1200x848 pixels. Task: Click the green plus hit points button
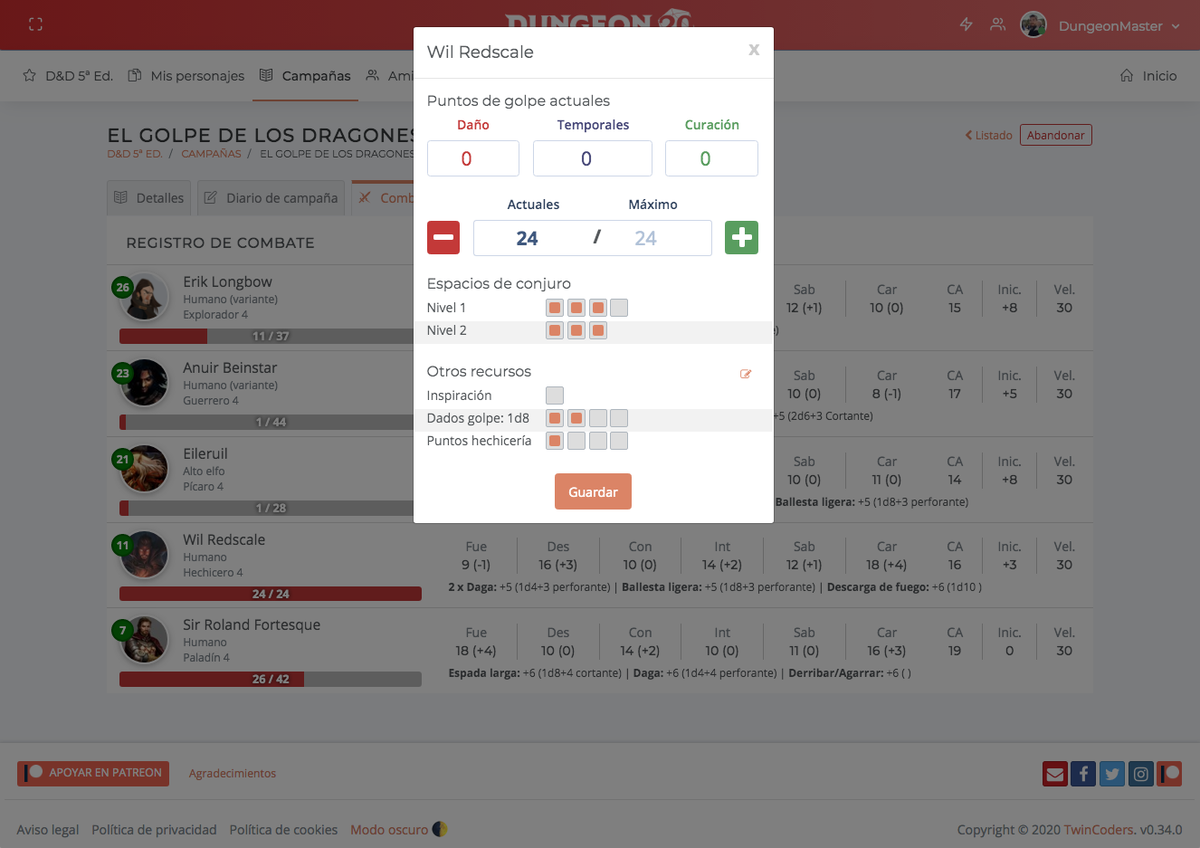coord(741,238)
